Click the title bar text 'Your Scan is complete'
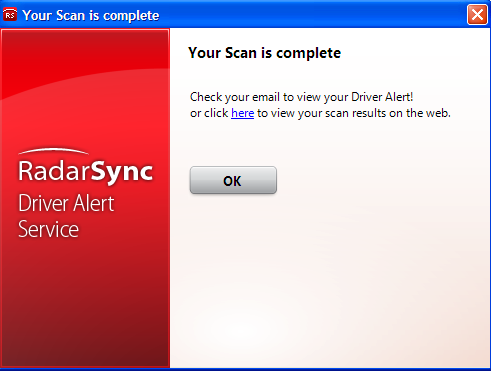Image resolution: width=491 pixels, height=371 pixels. tap(91, 15)
